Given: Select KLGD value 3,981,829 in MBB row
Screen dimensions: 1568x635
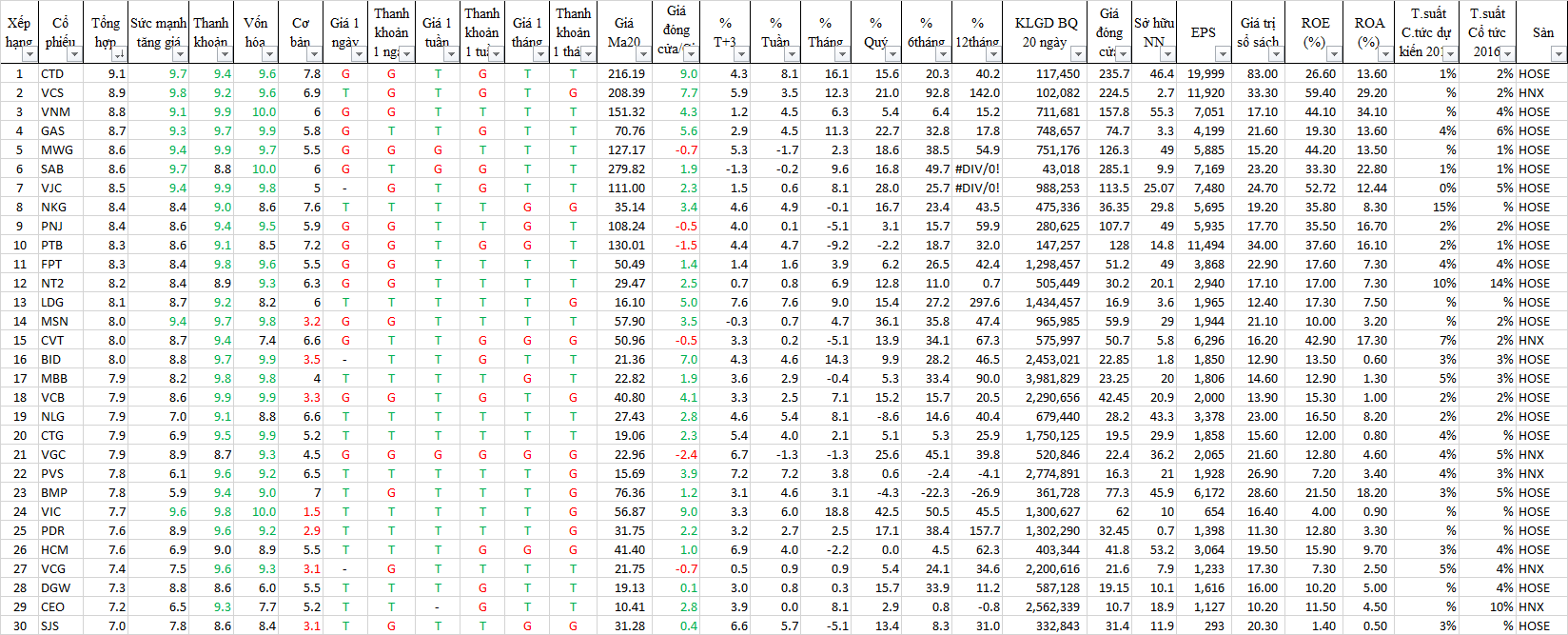Looking at the screenshot, I should tap(1044, 378).
